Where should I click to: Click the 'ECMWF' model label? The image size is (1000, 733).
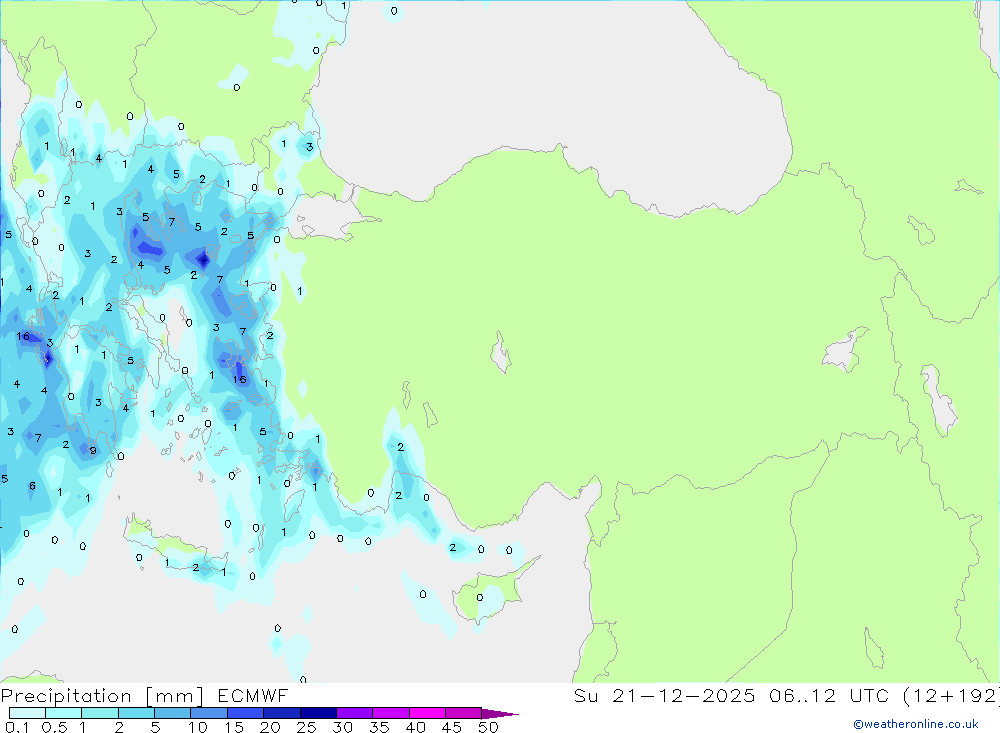pos(253,695)
